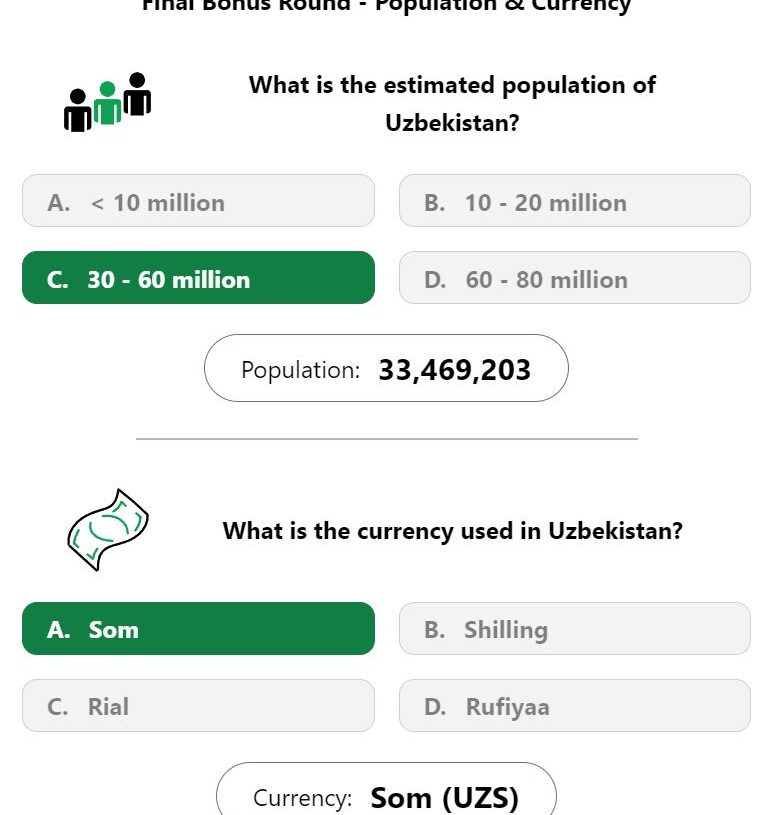Select the 'Shilling' answer option

(574, 629)
